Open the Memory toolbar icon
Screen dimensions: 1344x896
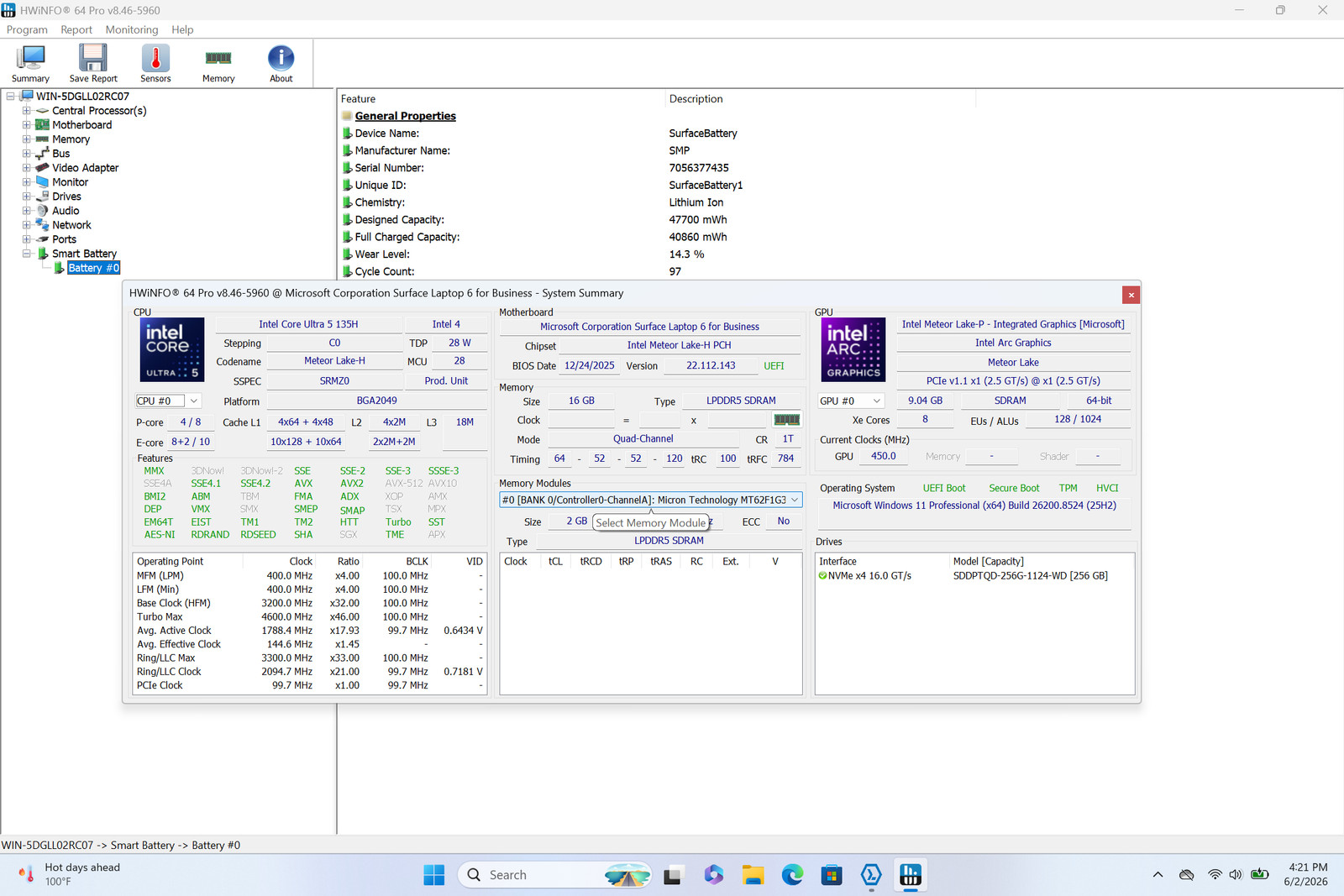click(218, 63)
